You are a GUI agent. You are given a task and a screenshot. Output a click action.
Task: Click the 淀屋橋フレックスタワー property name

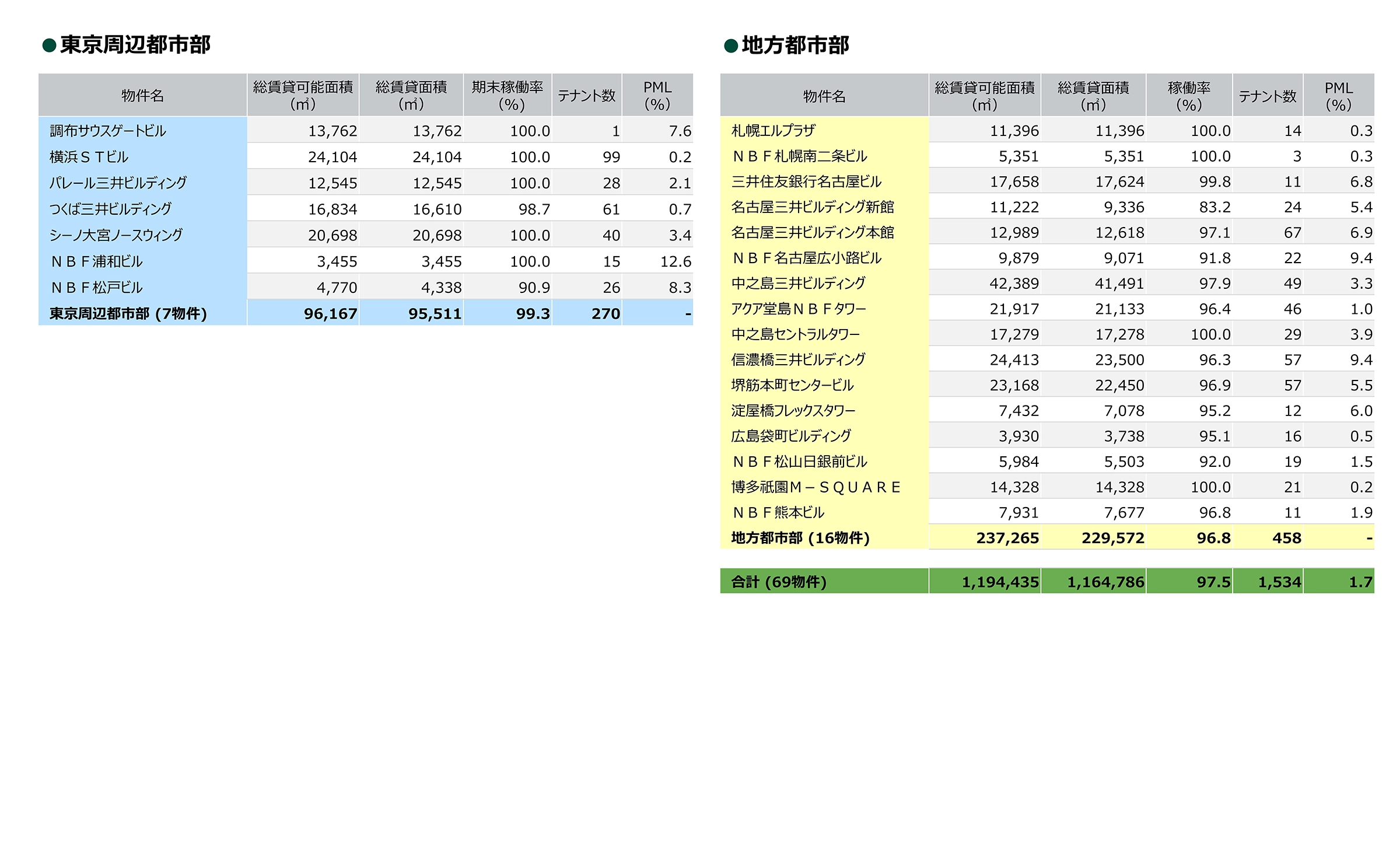[x=793, y=411]
